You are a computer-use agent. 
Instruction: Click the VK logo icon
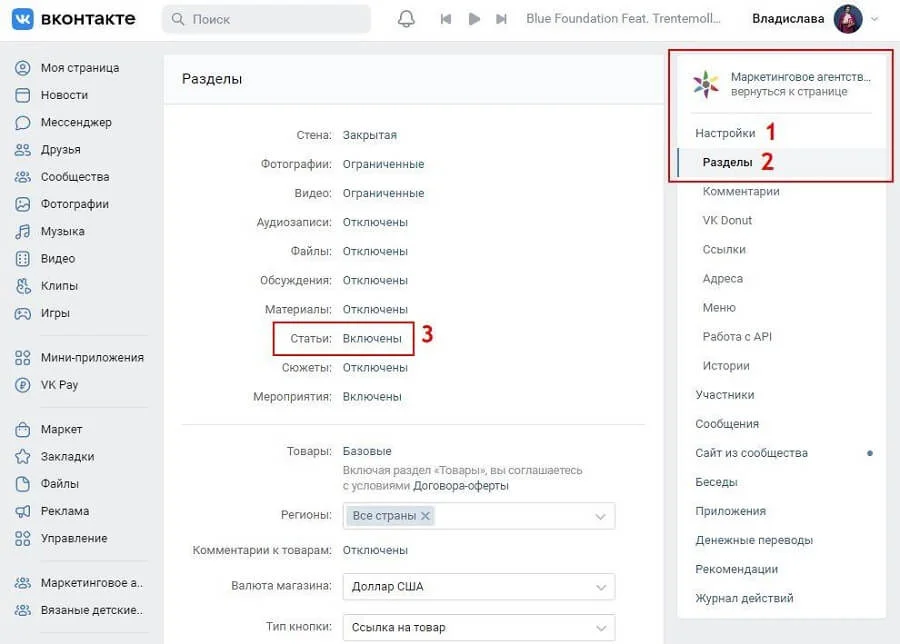(x=25, y=19)
